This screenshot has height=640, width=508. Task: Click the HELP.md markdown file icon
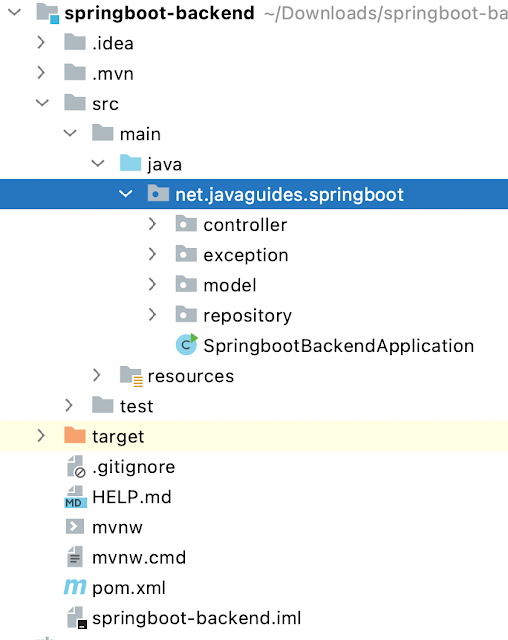[x=75, y=497]
